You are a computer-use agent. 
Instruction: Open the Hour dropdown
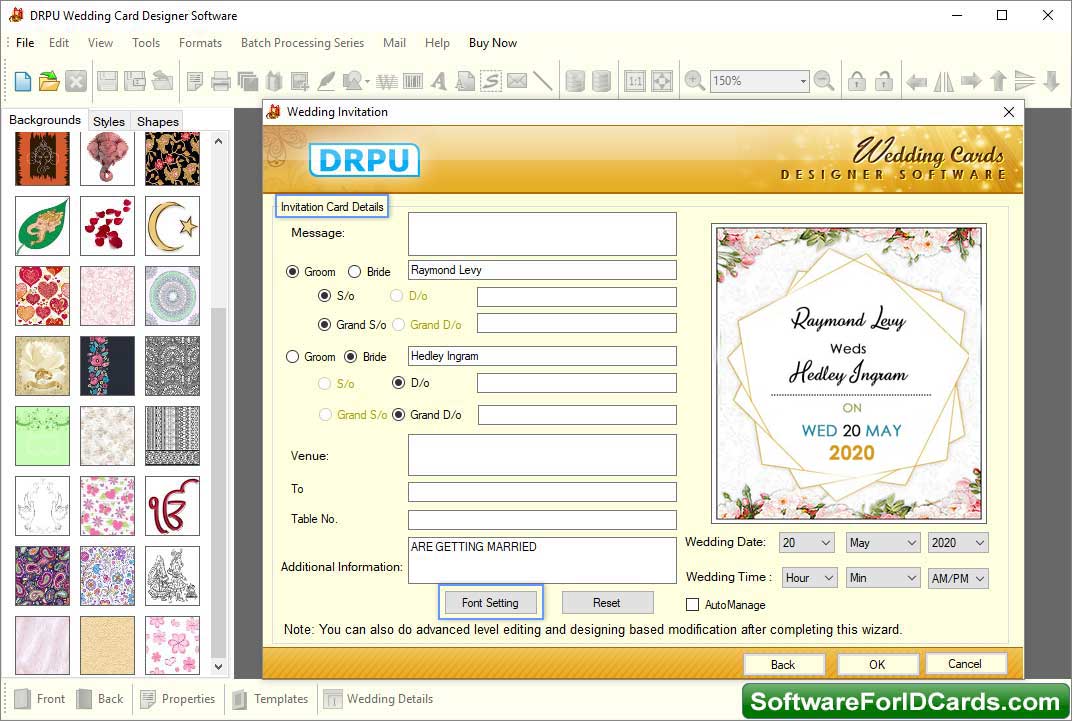click(810, 578)
